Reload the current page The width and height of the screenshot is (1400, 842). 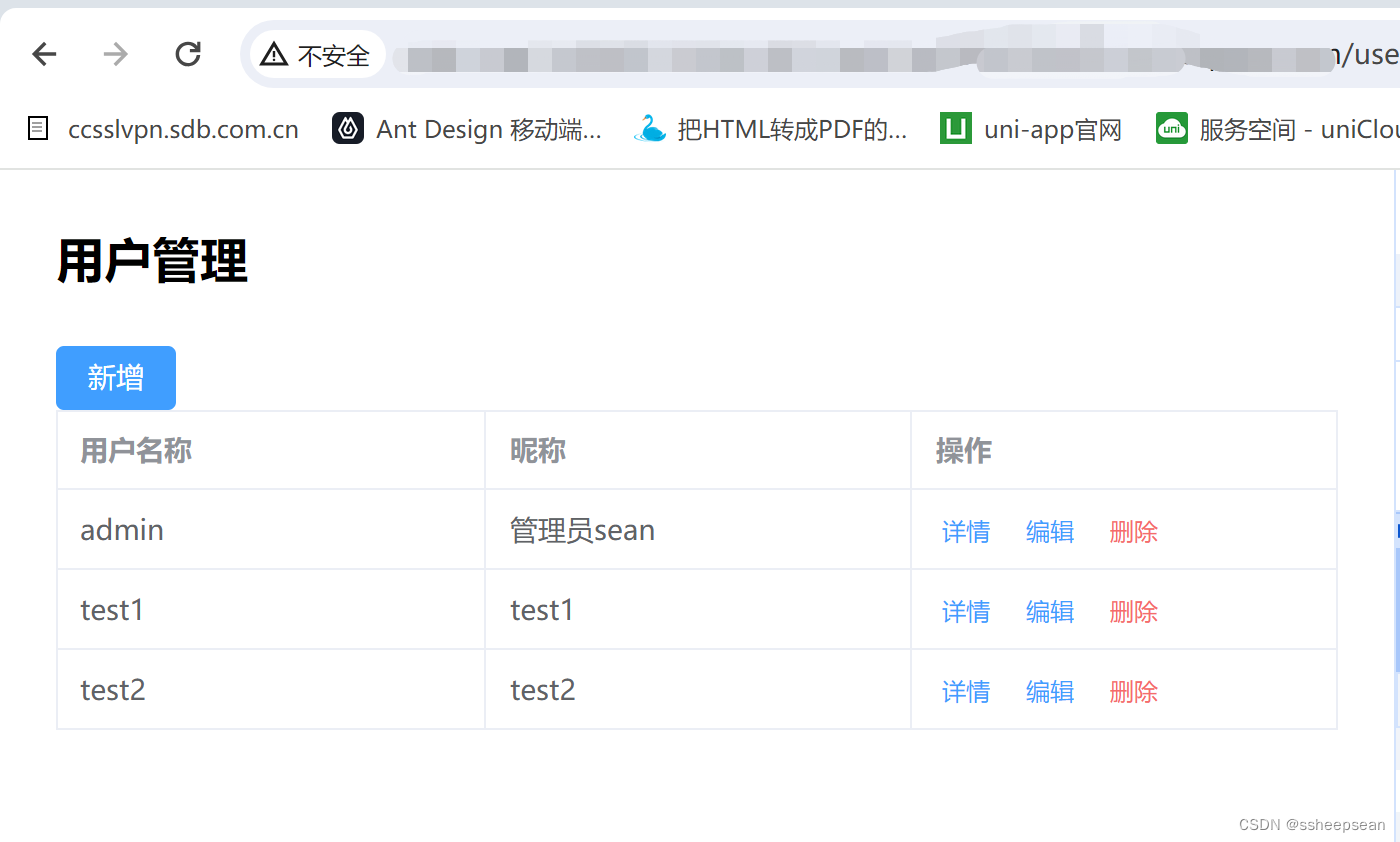(188, 54)
